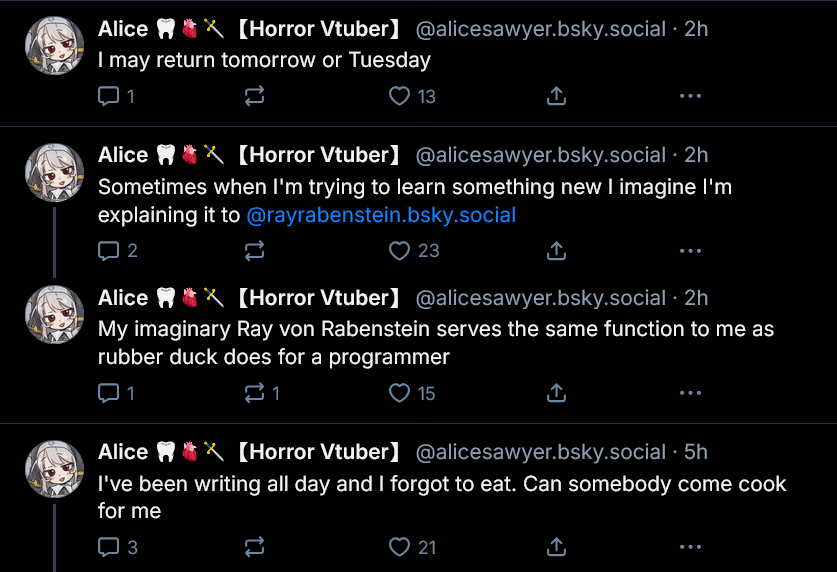Image resolution: width=837 pixels, height=572 pixels.
Task: Share the "return tomorrow or Tuesday" post
Action: coord(557,97)
